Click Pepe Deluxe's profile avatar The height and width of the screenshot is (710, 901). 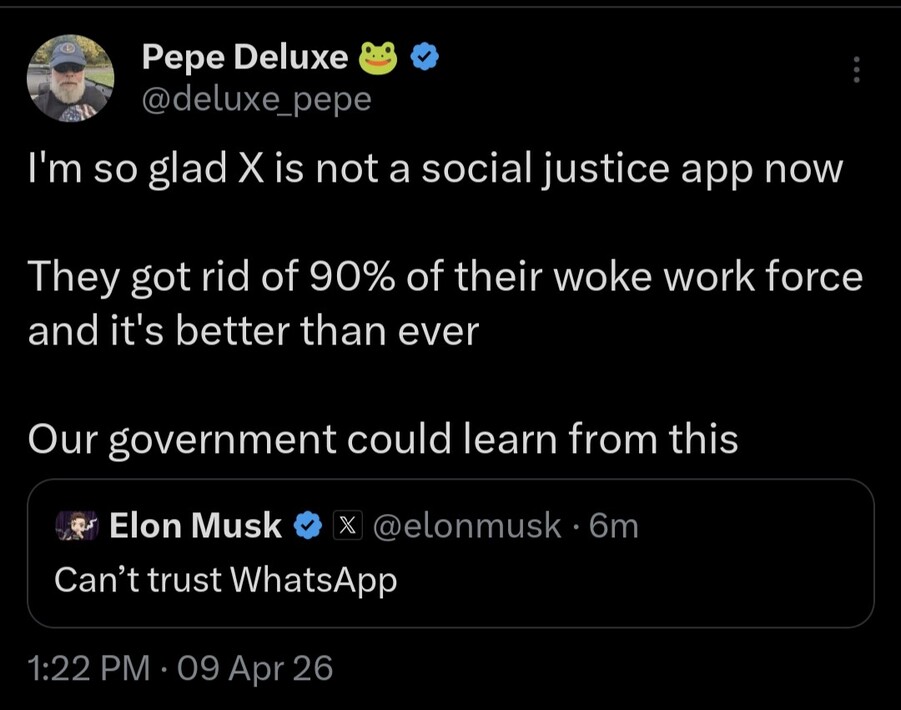70,79
